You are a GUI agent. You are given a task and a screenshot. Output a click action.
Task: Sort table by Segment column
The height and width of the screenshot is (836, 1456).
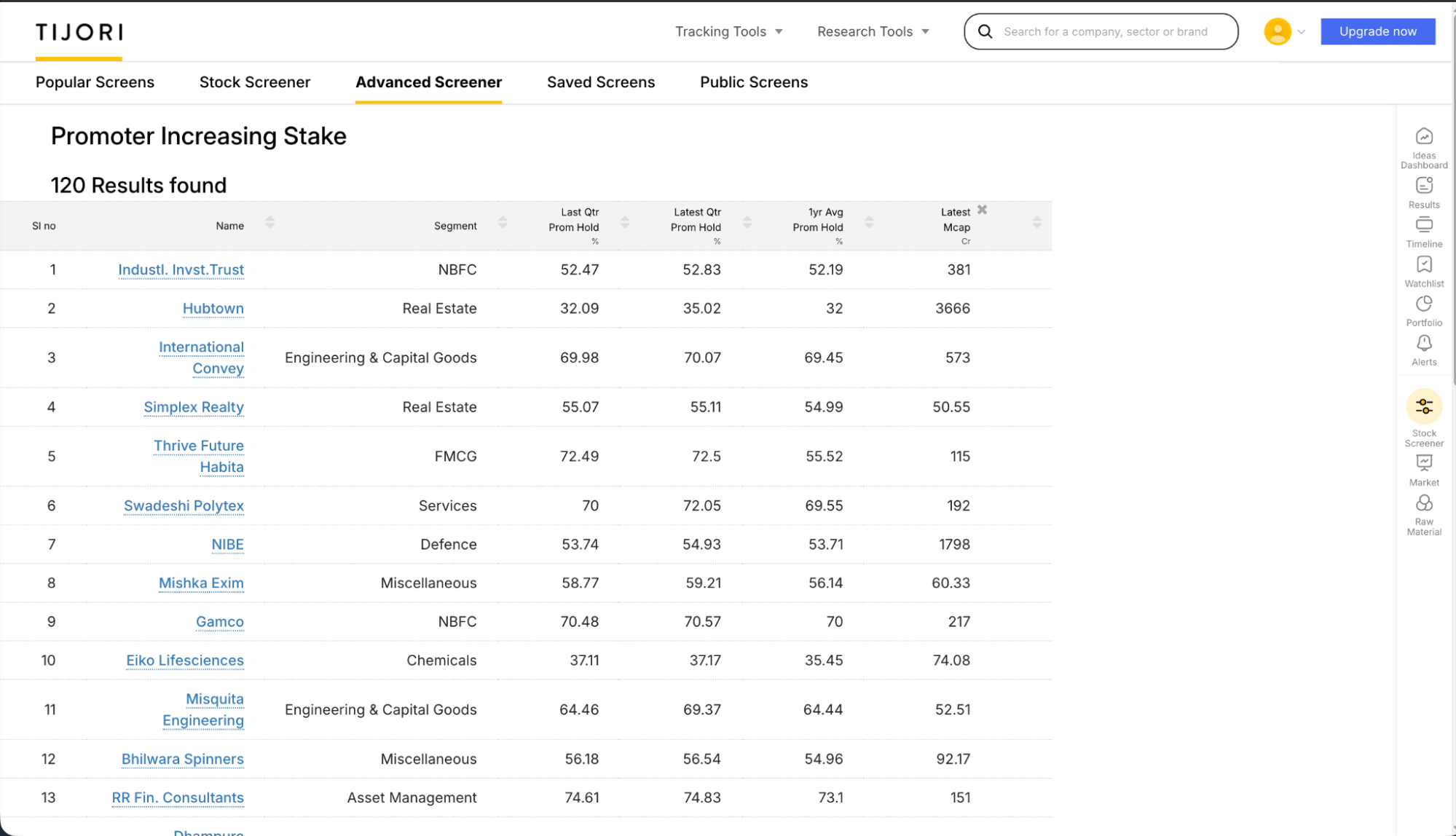coord(503,222)
